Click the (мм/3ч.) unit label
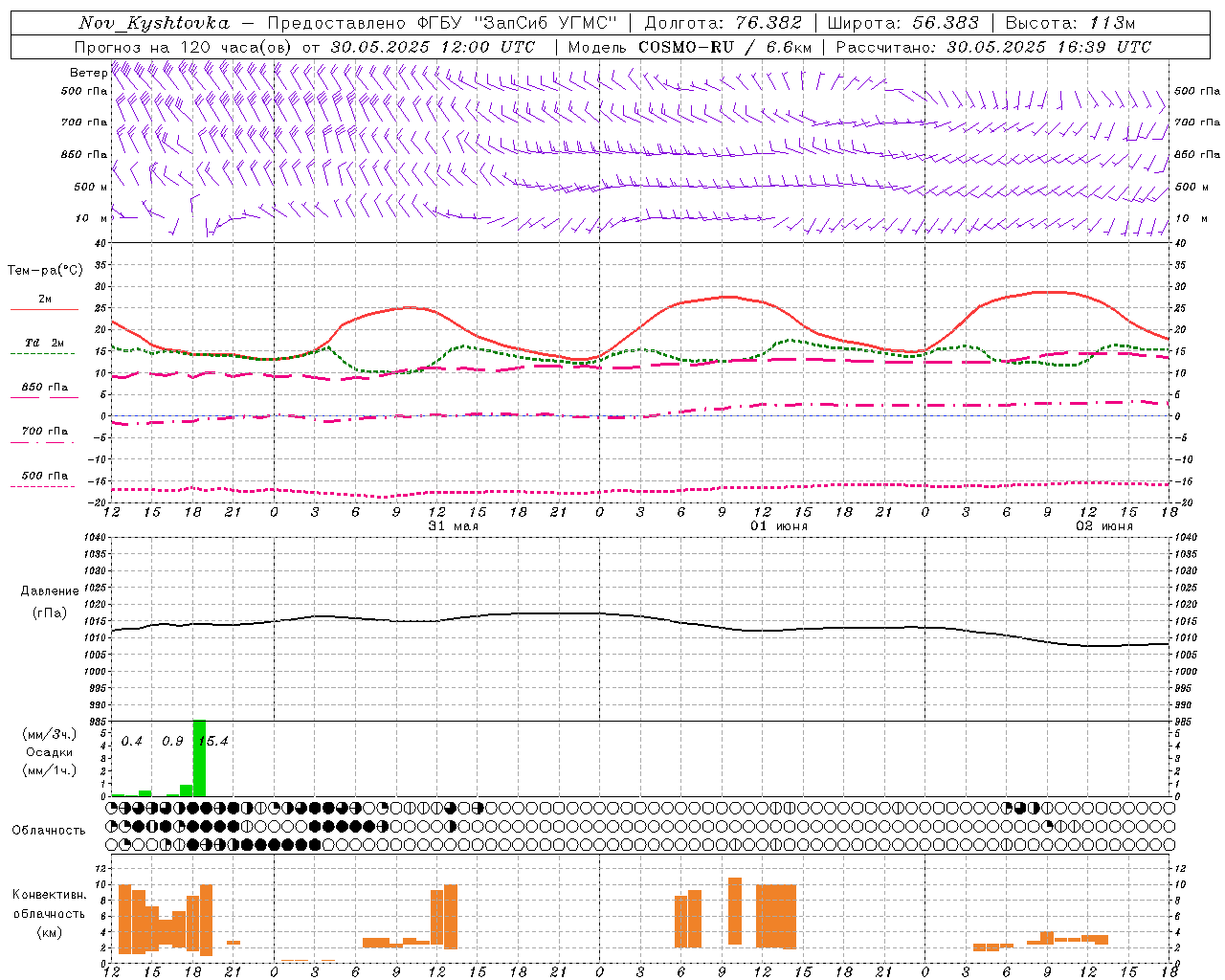 pyautogui.click(x=50, y=734)
